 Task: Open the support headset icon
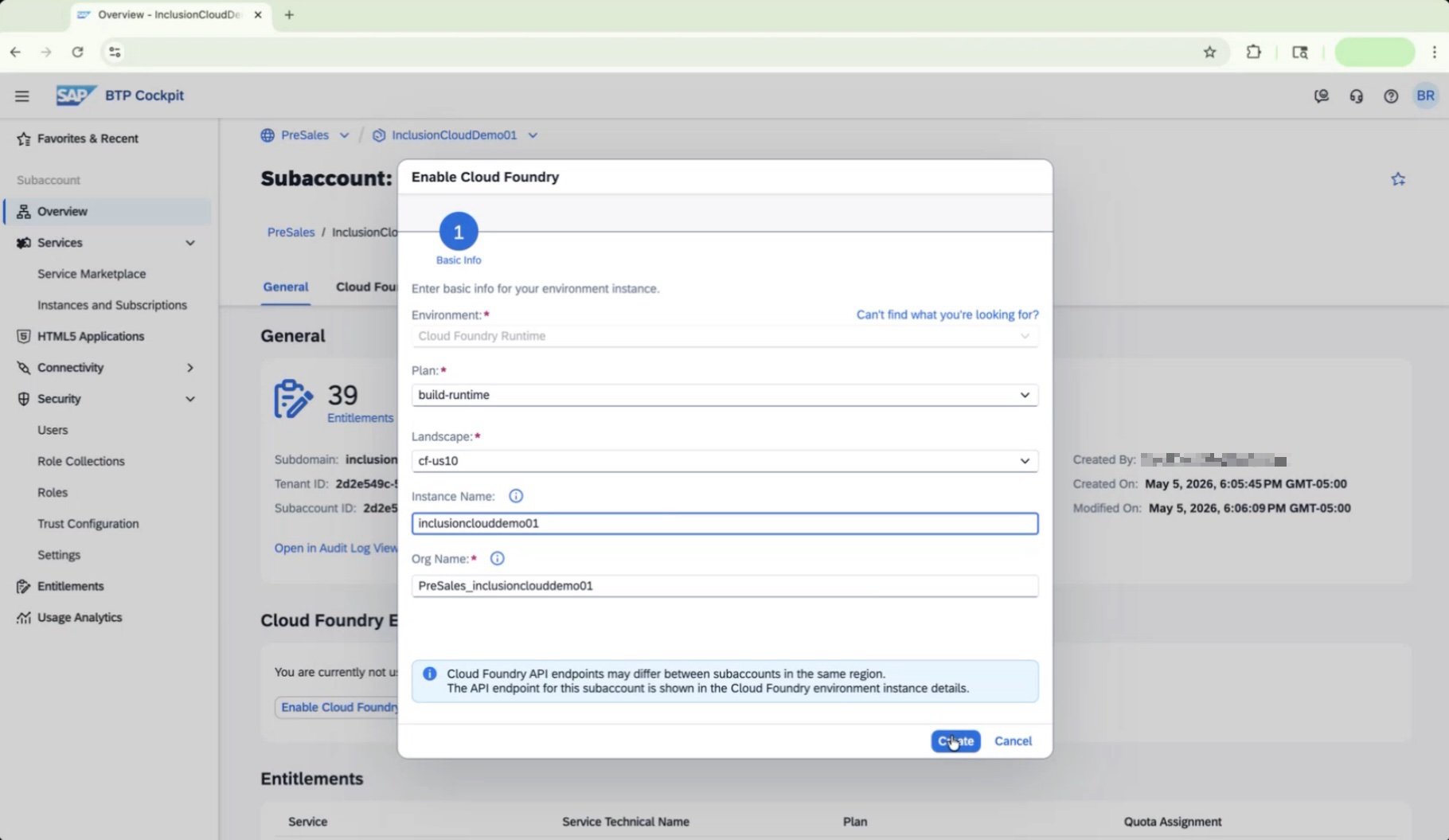pos(1357,96)
